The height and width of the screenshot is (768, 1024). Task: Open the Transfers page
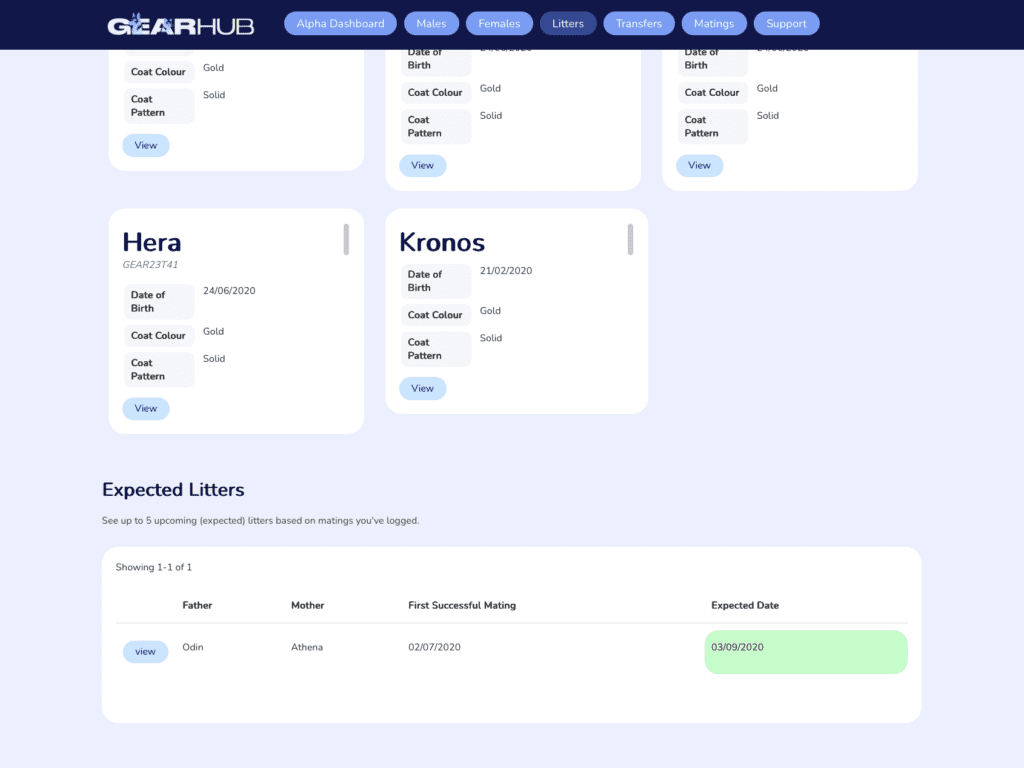coord(639,24)
